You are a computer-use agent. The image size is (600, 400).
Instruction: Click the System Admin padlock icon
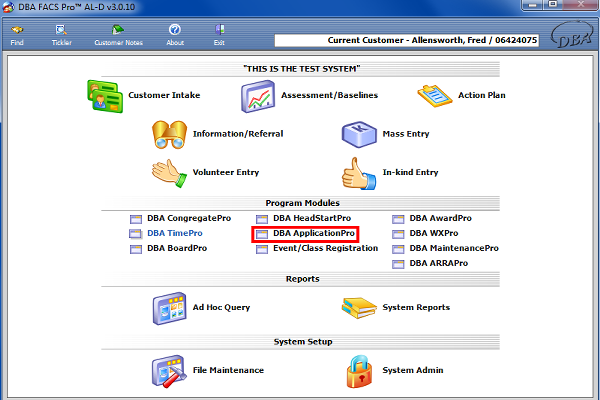pos(359,371)
